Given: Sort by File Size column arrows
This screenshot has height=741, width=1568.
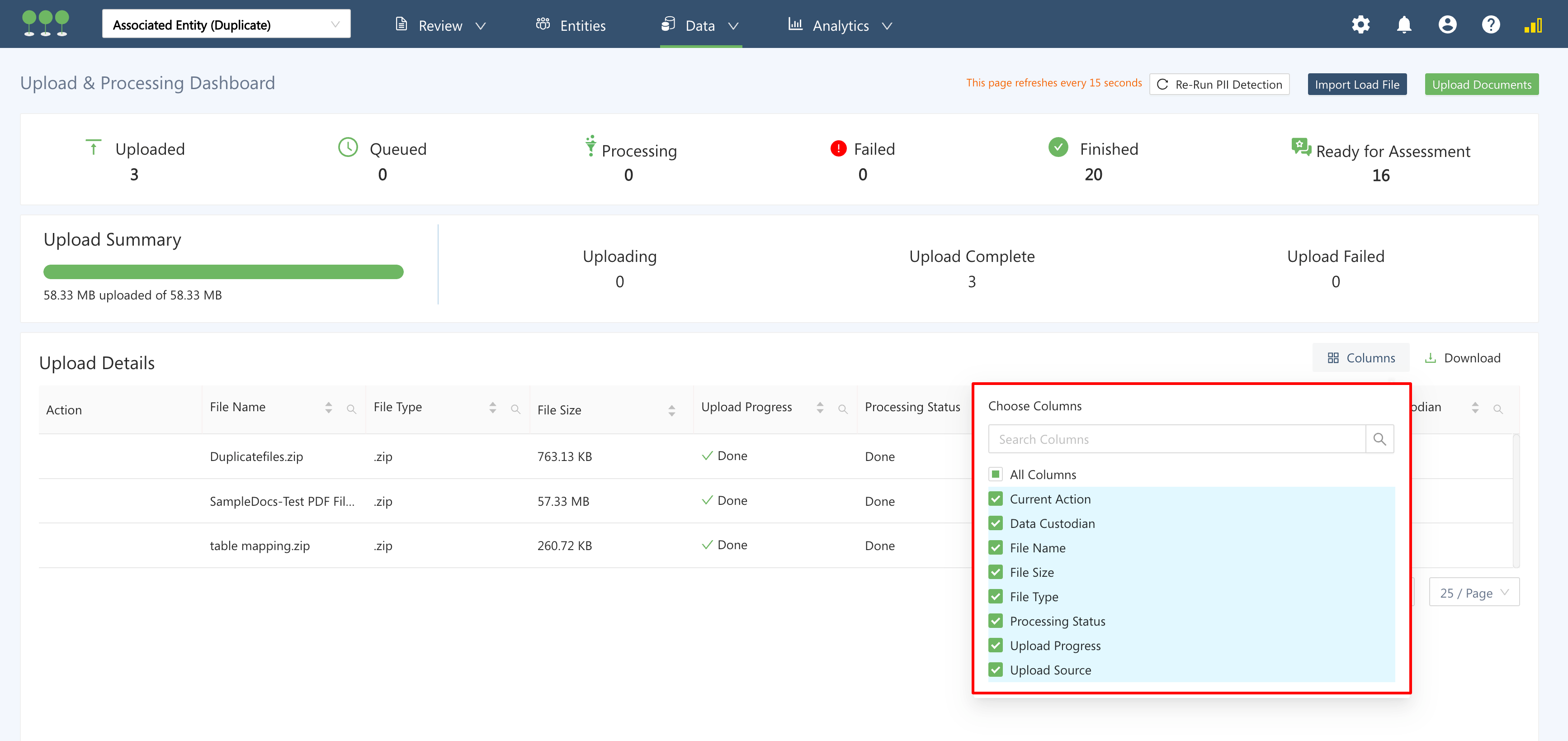Looking at the screenshot, I should [x=671, y=410].
